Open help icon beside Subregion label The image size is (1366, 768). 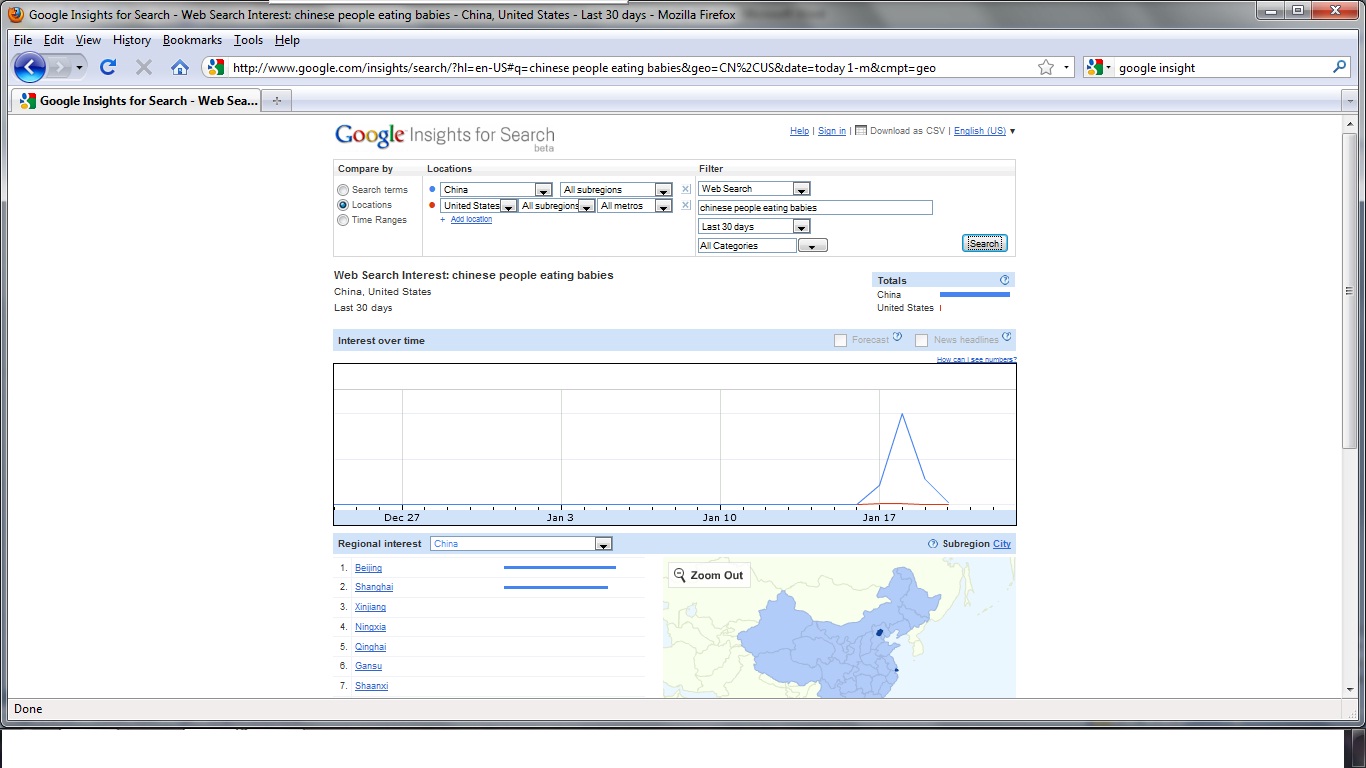[933, 544]
